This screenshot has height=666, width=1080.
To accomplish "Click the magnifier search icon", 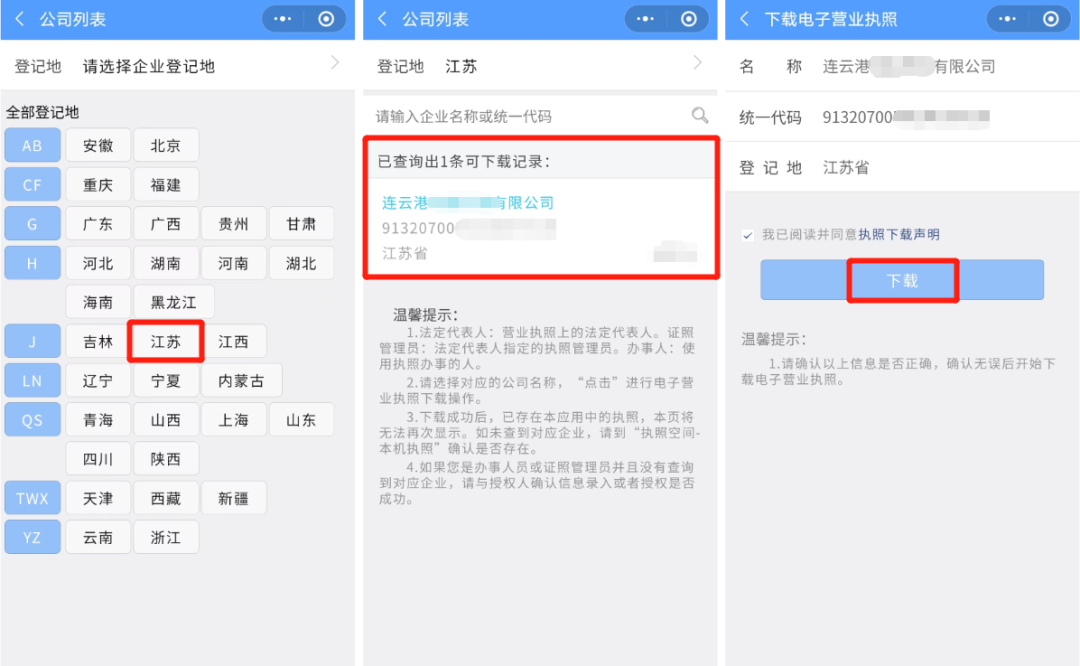I will [700, 116].
